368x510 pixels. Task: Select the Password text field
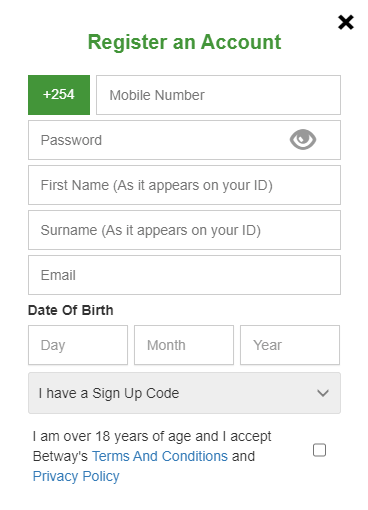coord(184,140)
